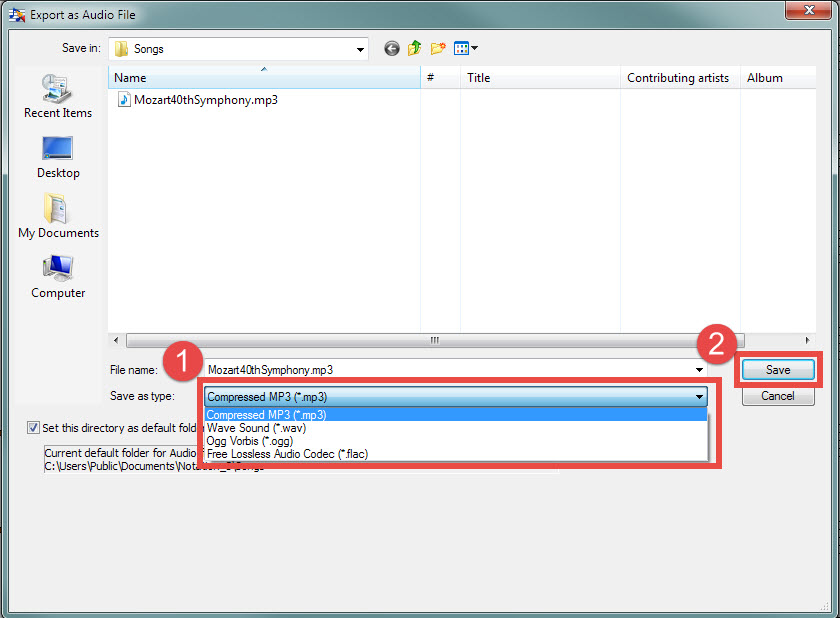Click the Cancel button
Screen dimensions: 840x618
(x=778, y=396)
